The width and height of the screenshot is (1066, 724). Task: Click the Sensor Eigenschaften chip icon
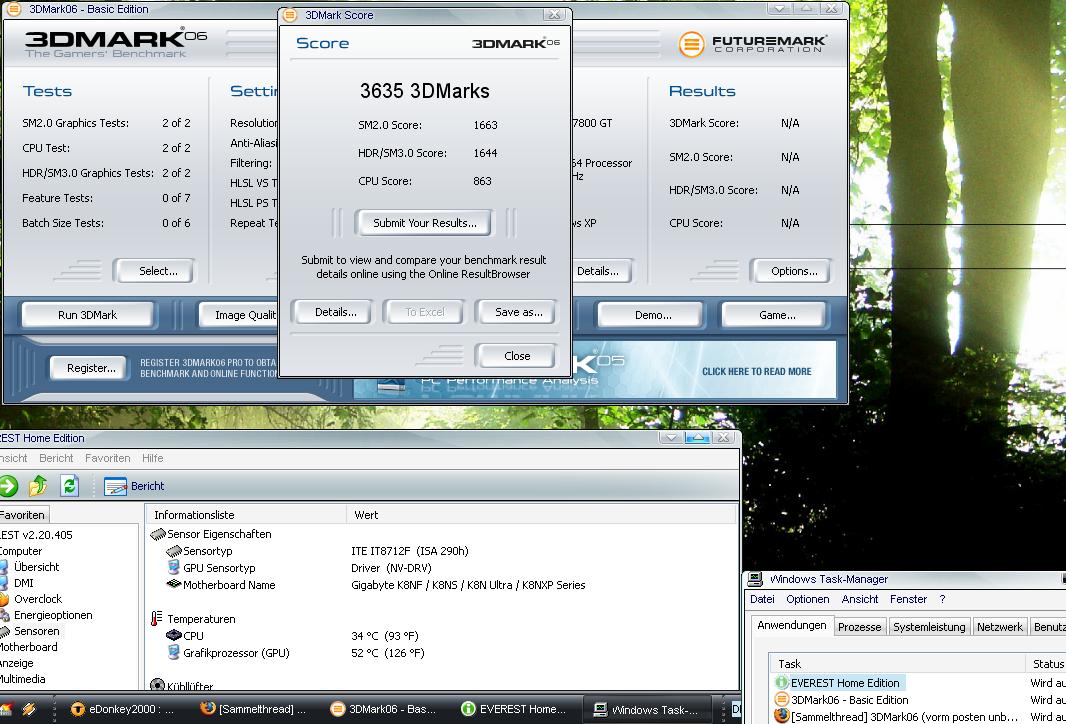158,534
